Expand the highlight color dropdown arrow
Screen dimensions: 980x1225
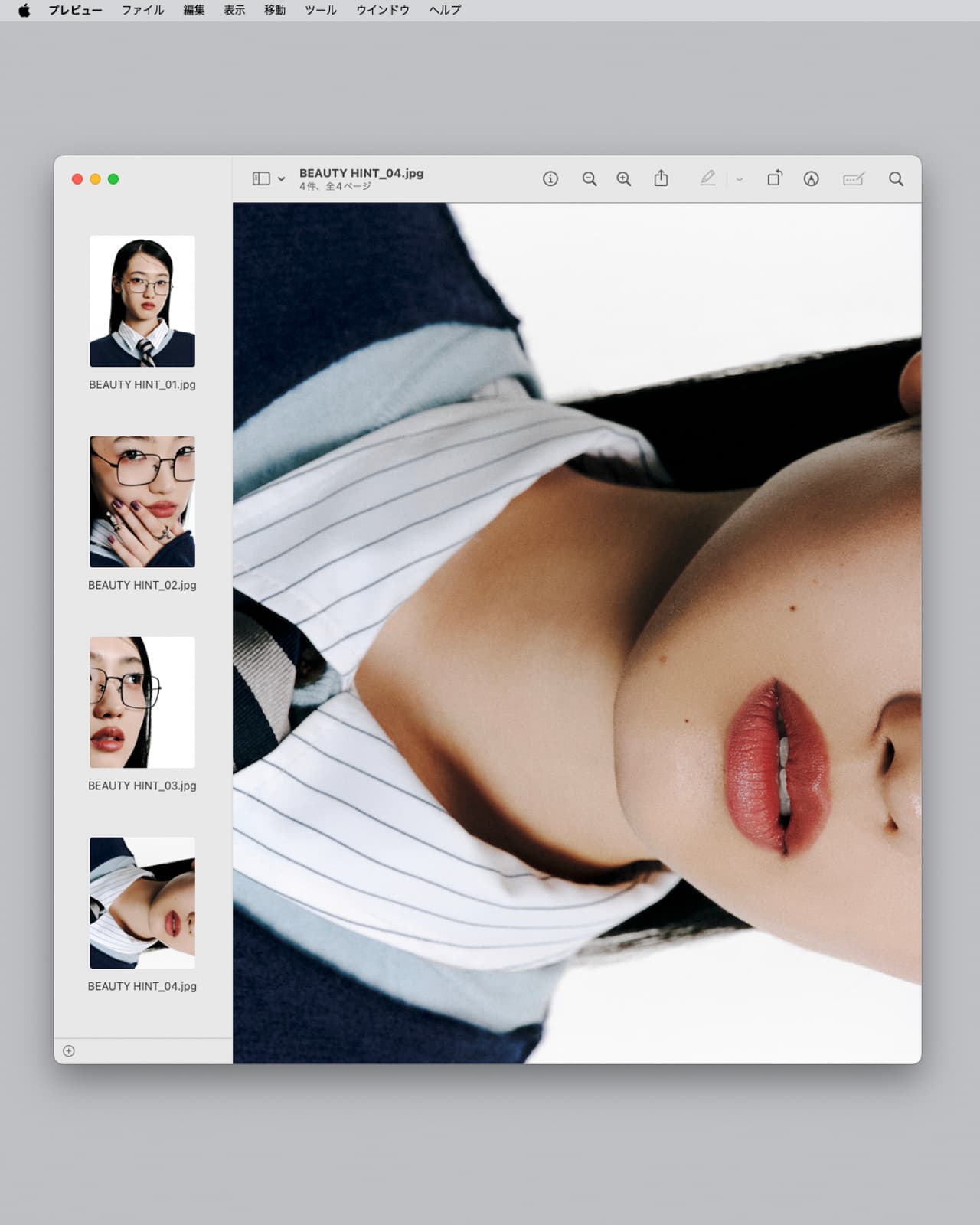[x=740, y=179]
